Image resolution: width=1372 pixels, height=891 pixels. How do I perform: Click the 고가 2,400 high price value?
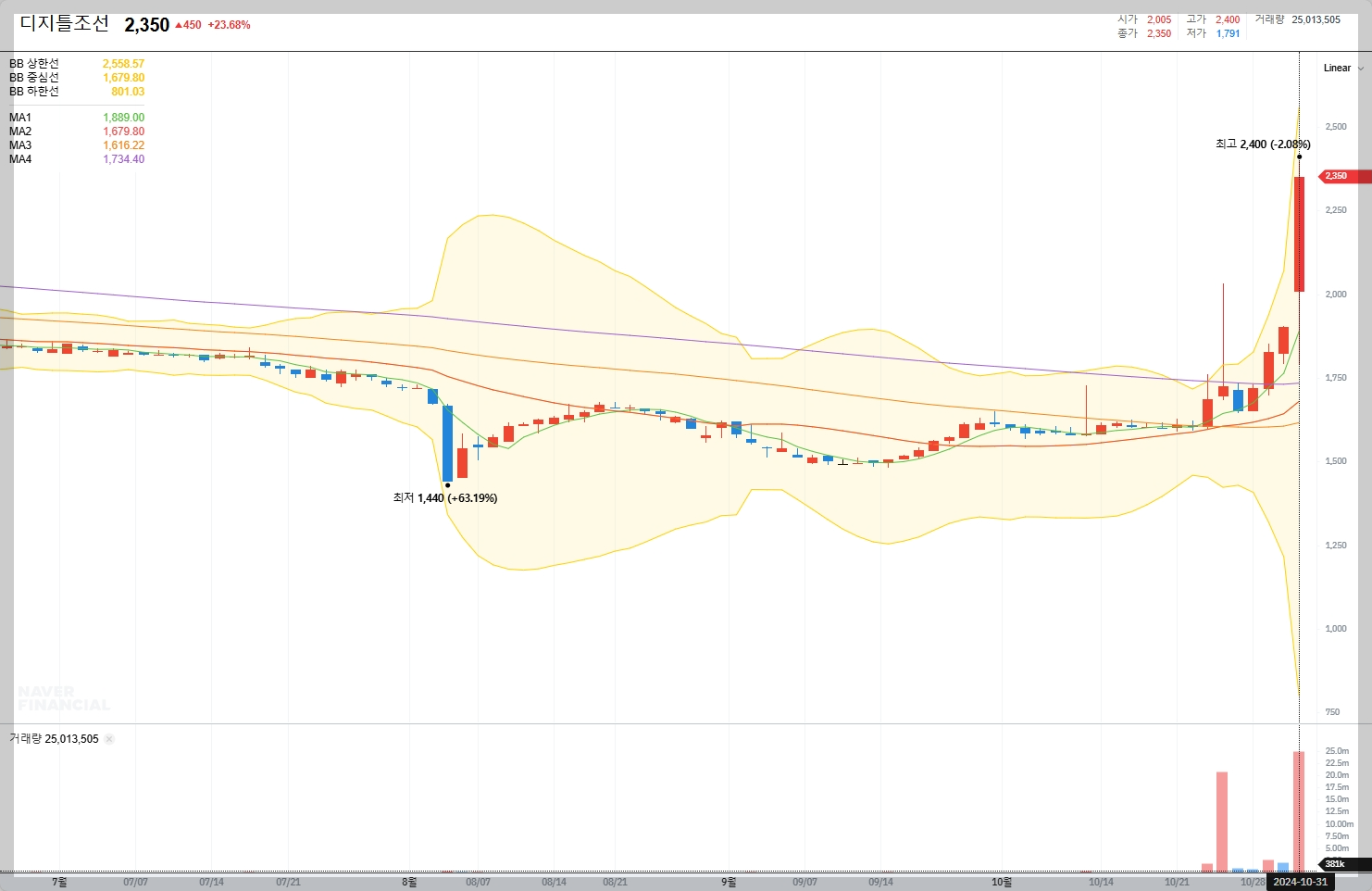tap(1228, 19)
